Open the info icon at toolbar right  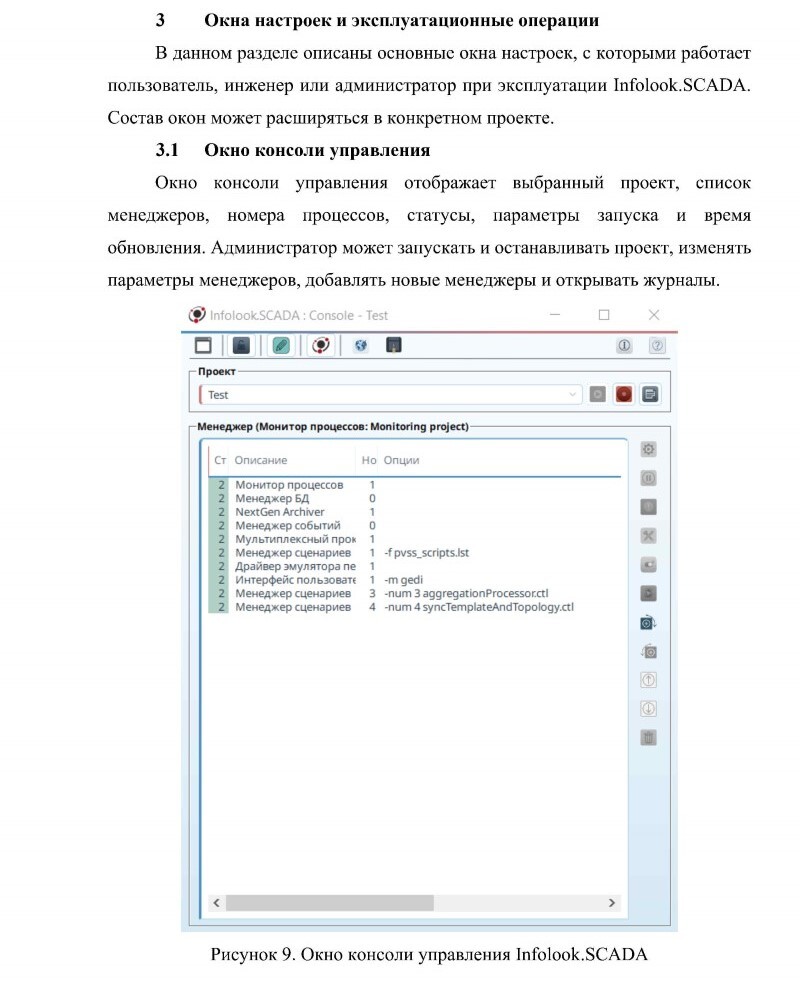coord(624,345)
